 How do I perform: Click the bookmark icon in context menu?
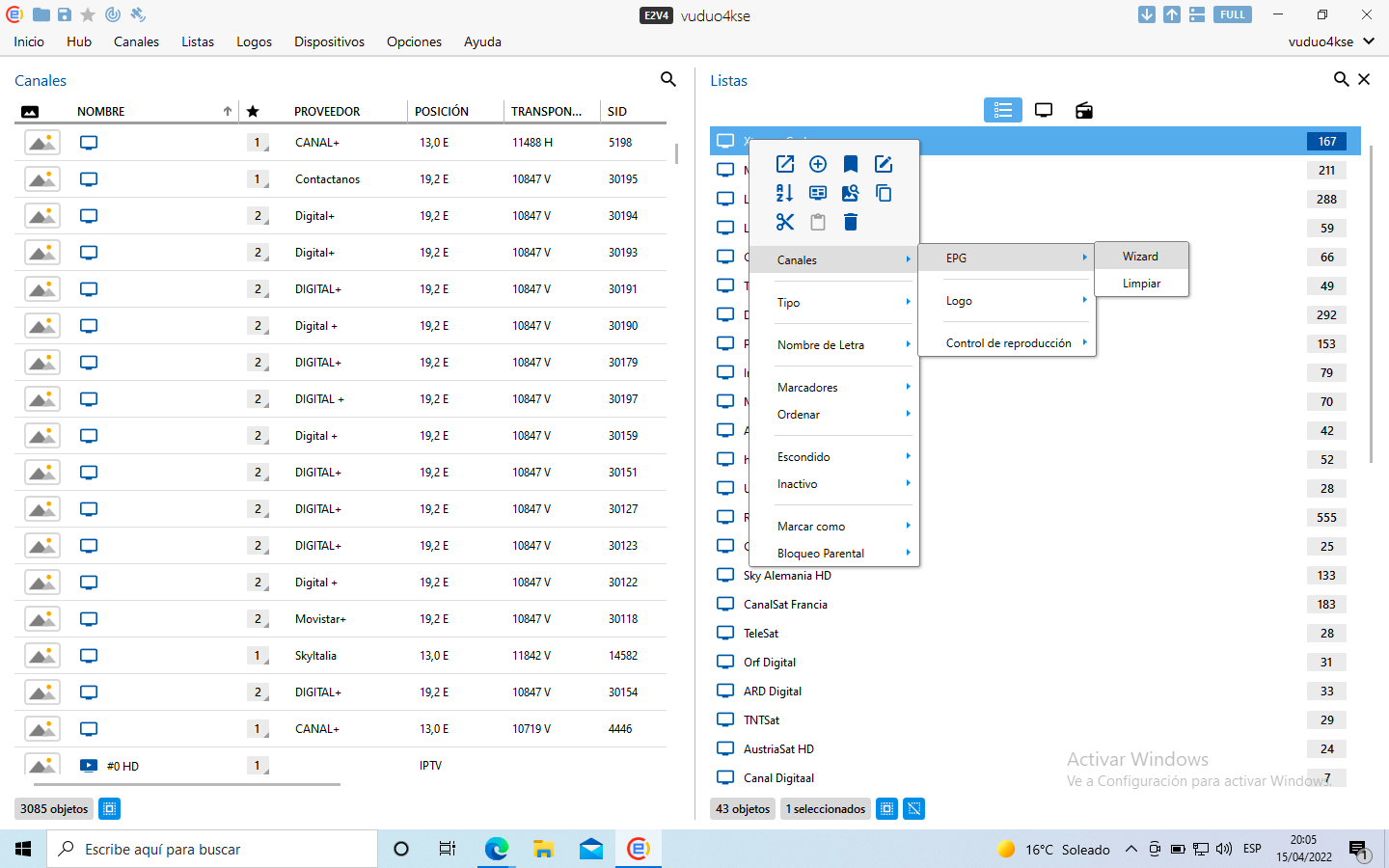click(x=850, y=164)
